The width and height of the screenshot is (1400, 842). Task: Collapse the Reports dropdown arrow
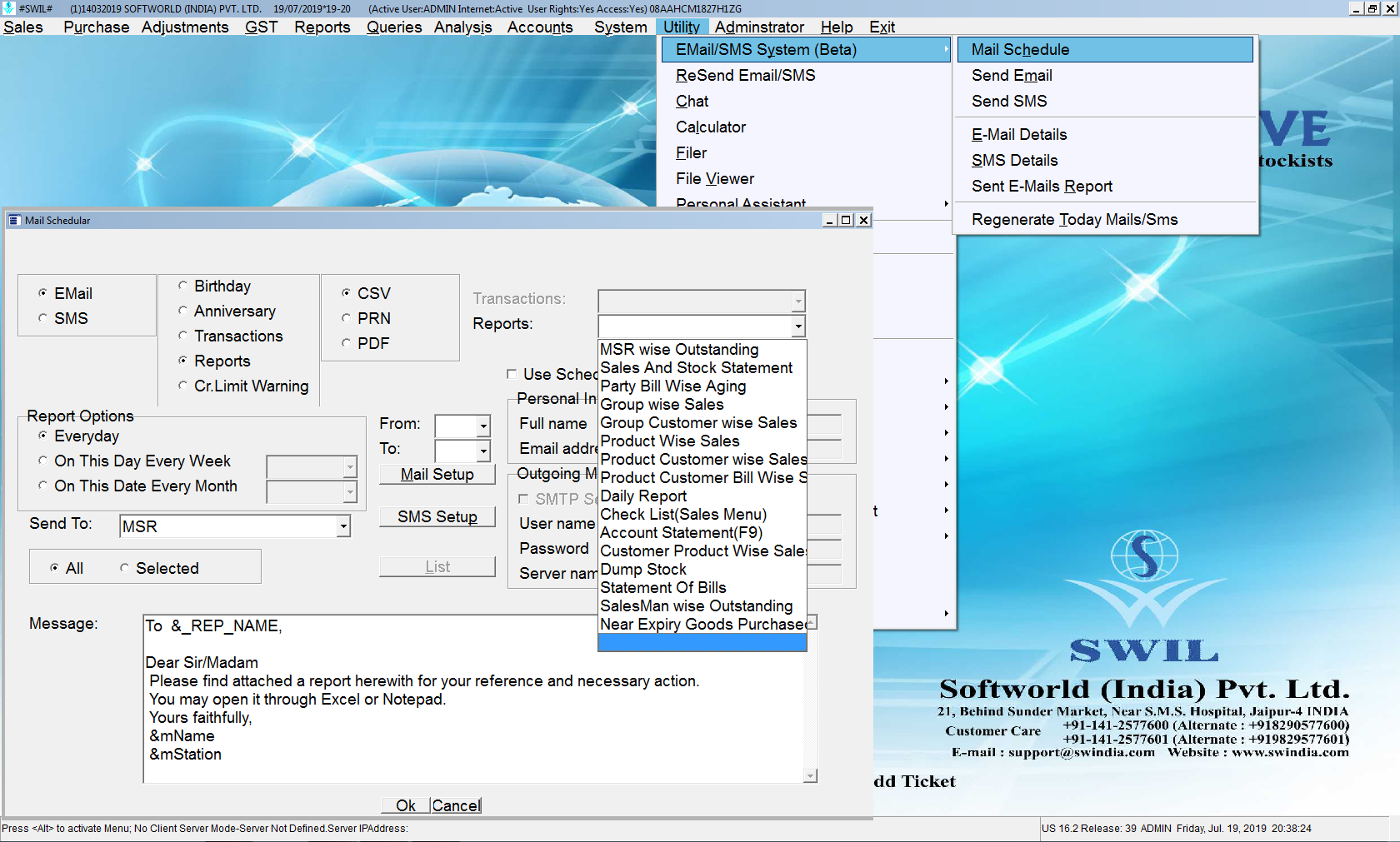[x=798, y=326]
